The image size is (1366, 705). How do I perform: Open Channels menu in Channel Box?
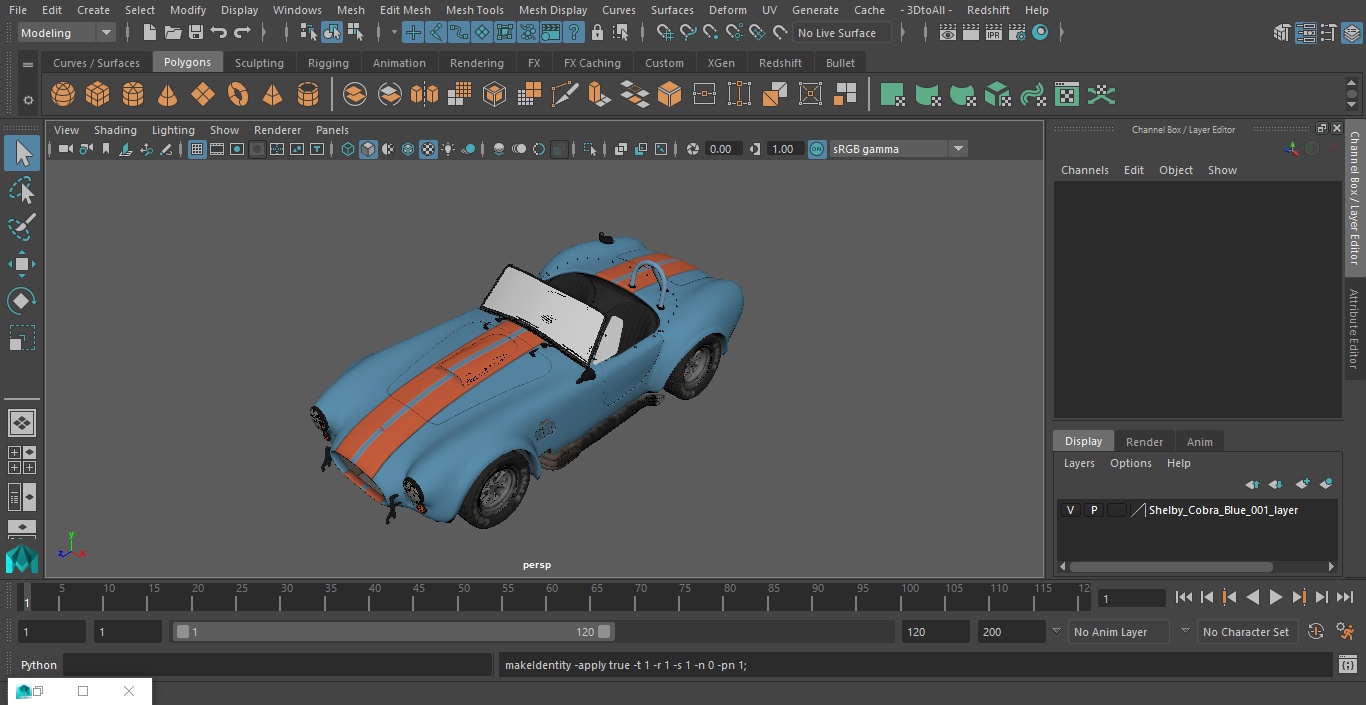(1085, 170)
